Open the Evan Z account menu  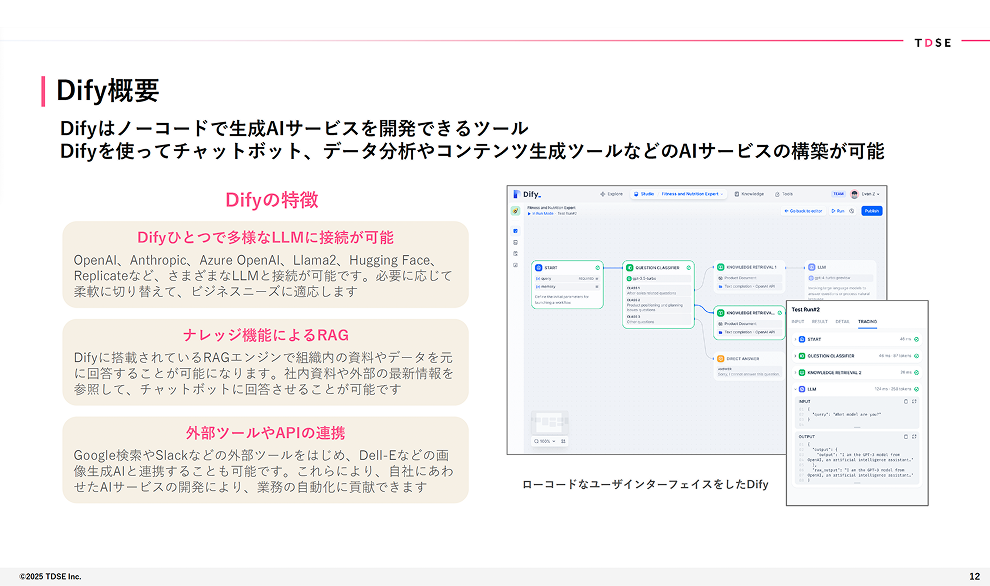(x=866, y=194)
